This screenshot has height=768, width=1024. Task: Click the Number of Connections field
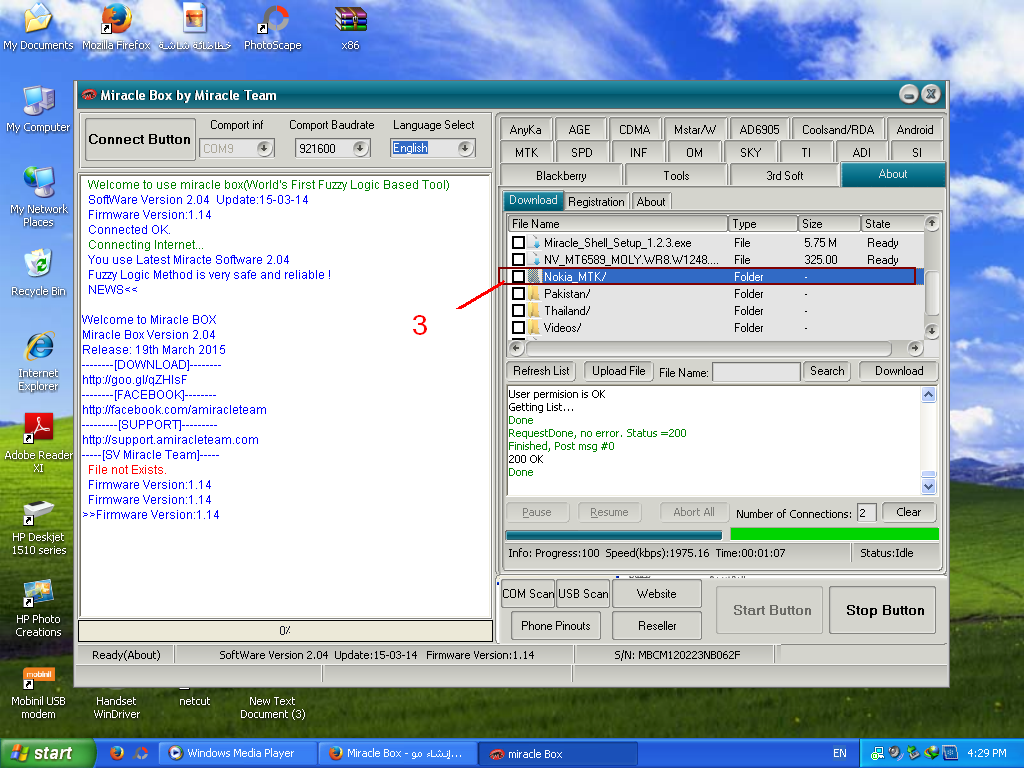click(867, 513)
